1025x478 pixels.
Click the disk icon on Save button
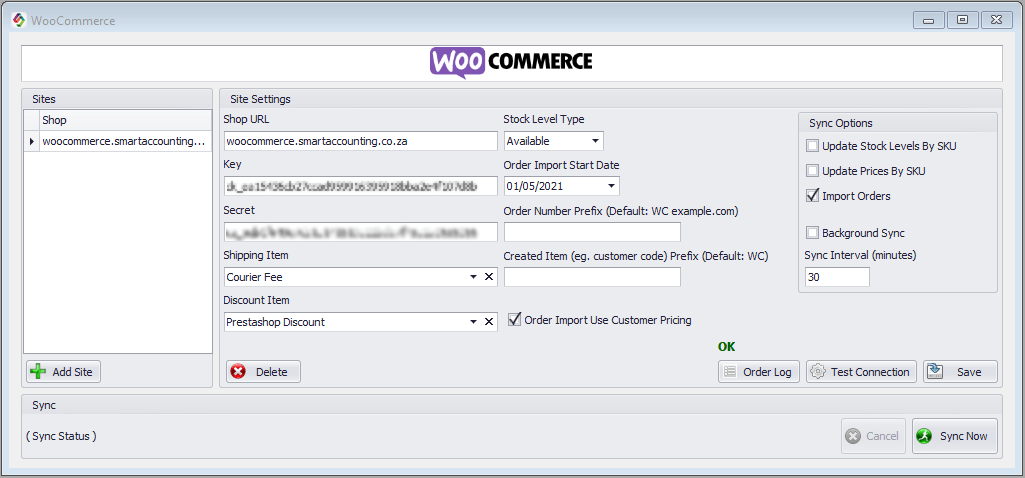point(935,372)
